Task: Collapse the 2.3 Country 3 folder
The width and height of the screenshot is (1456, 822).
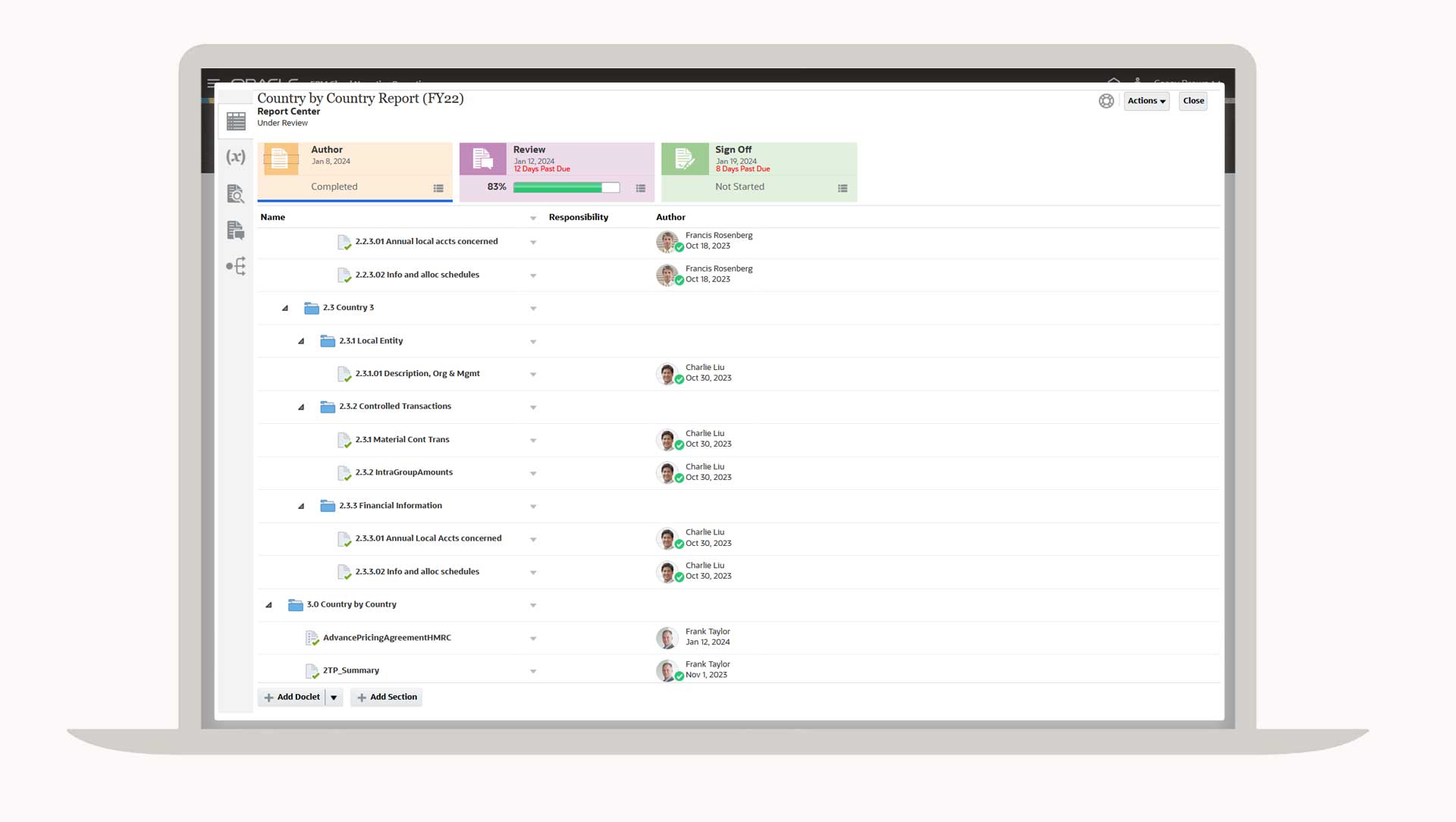Action: point(285,308)
